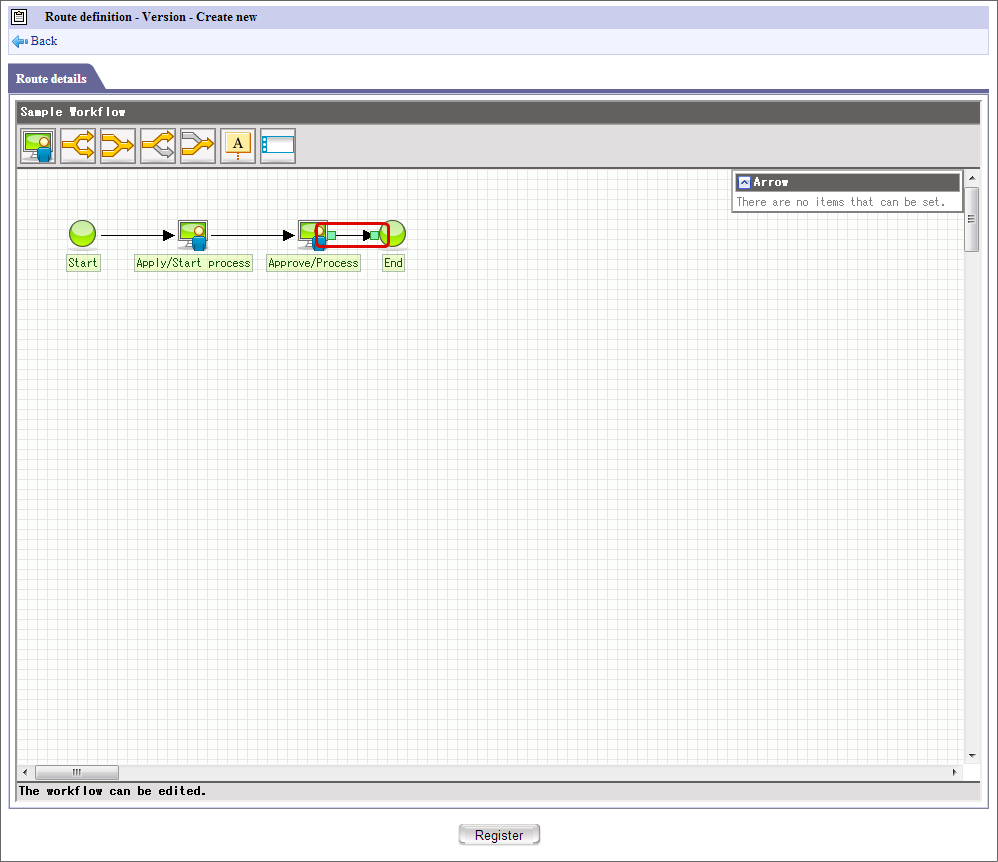998x862 pixels.
Task: Click the selected arrow's right handle
Action: click(x=375, y=236)
